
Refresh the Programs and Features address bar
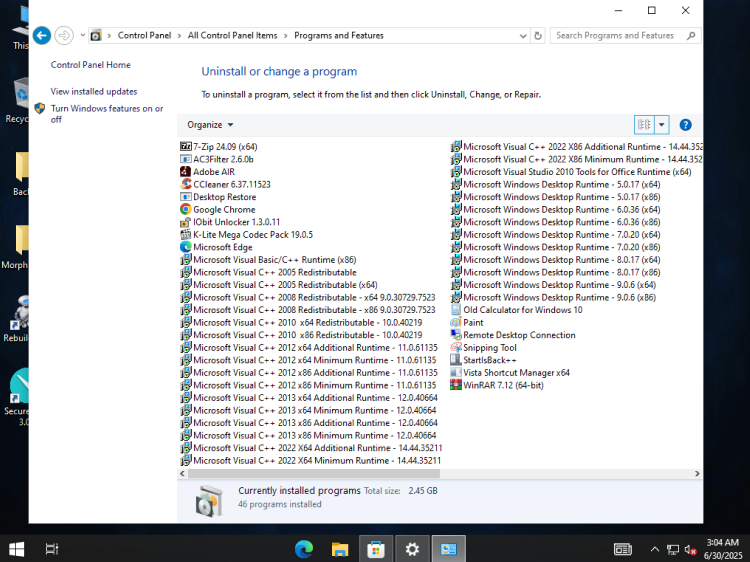click(x=538, y=35)
